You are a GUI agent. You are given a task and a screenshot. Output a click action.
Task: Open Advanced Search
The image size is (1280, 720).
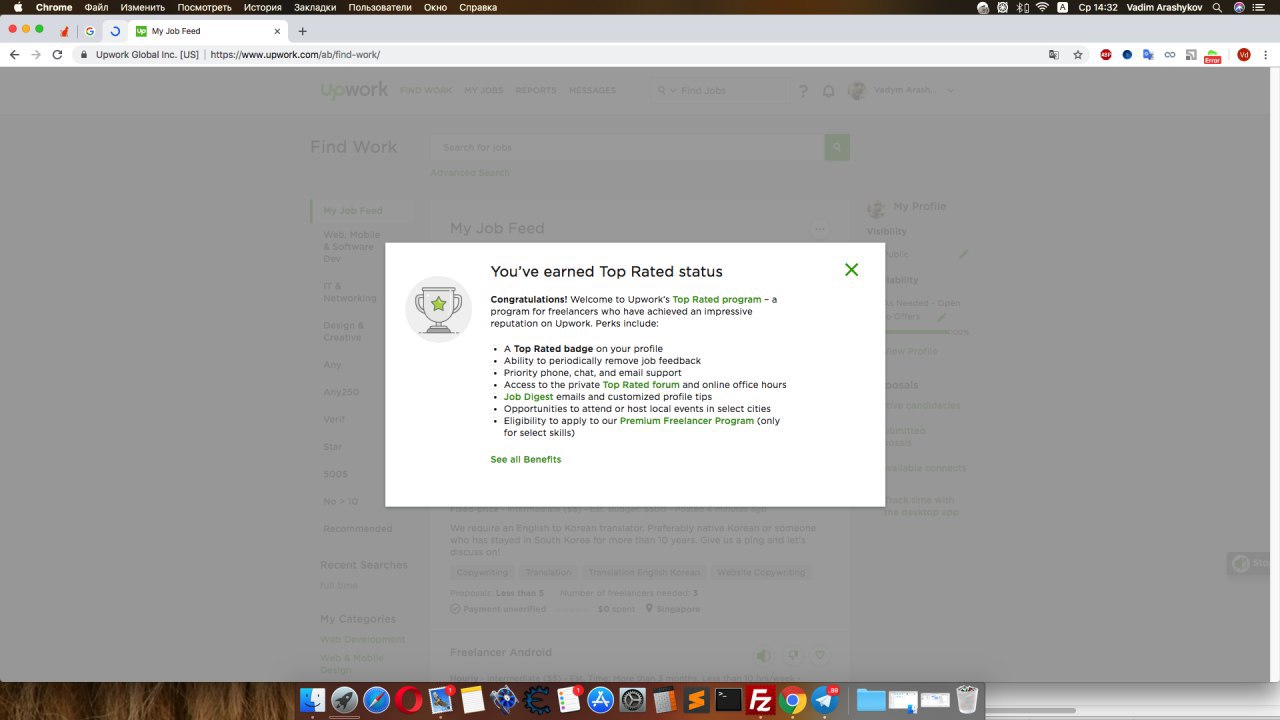[x=470, y=173]
